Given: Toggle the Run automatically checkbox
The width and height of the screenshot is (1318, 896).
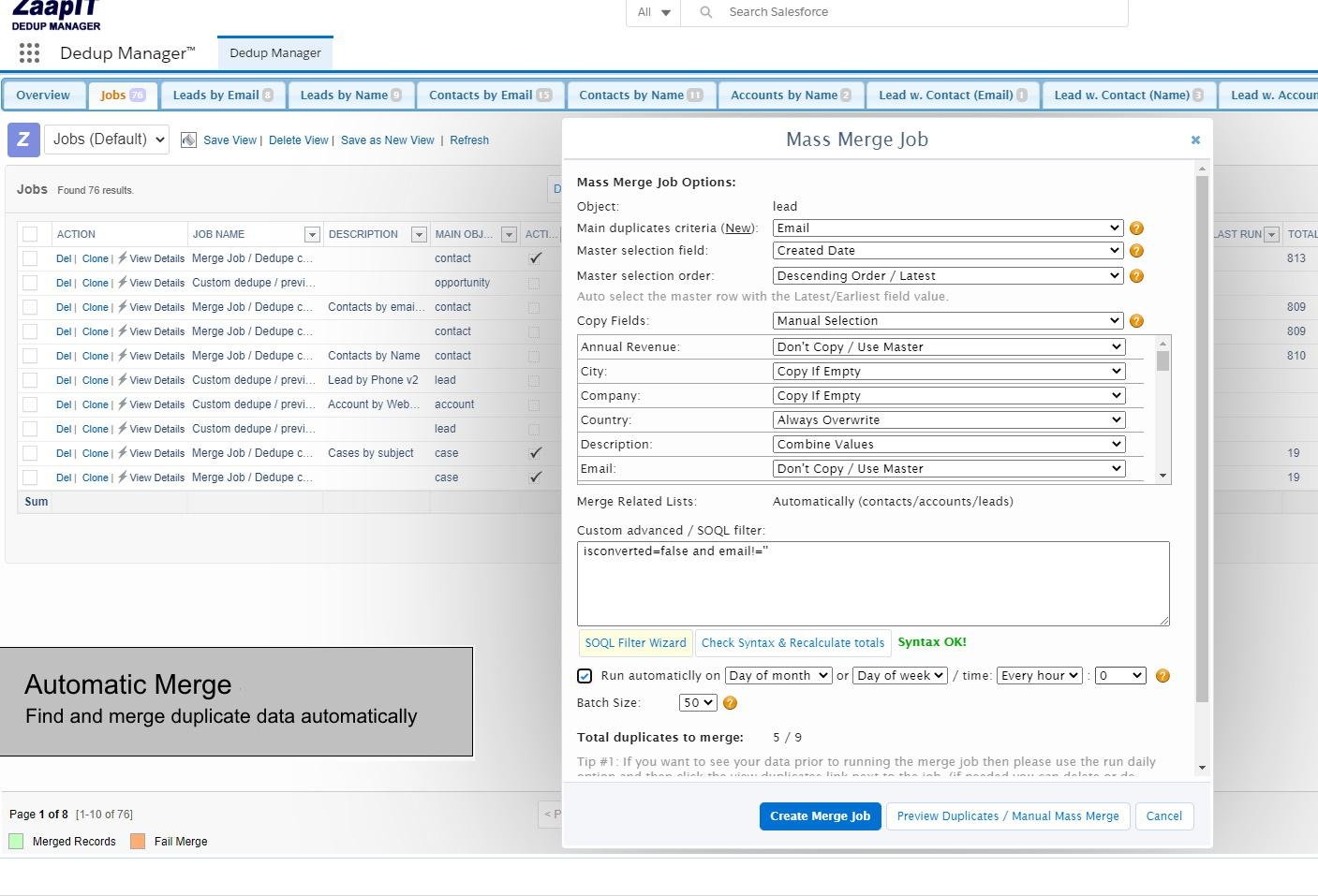Looking at the screenshot, I should [585, 676].
